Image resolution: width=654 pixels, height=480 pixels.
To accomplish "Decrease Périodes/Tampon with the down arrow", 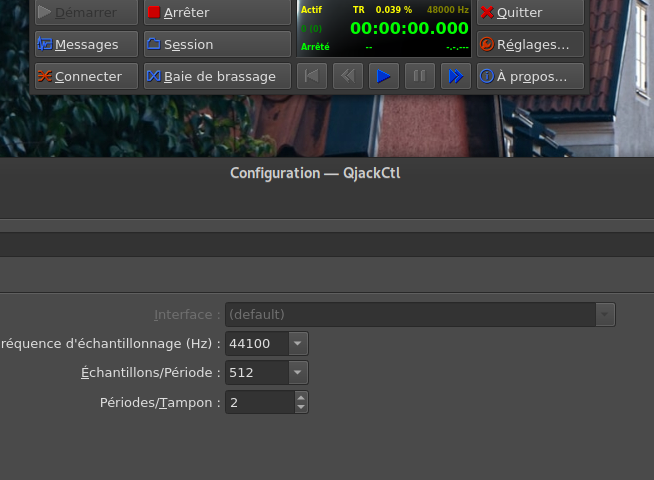I will pyautogui.click(x=301, y=407).
